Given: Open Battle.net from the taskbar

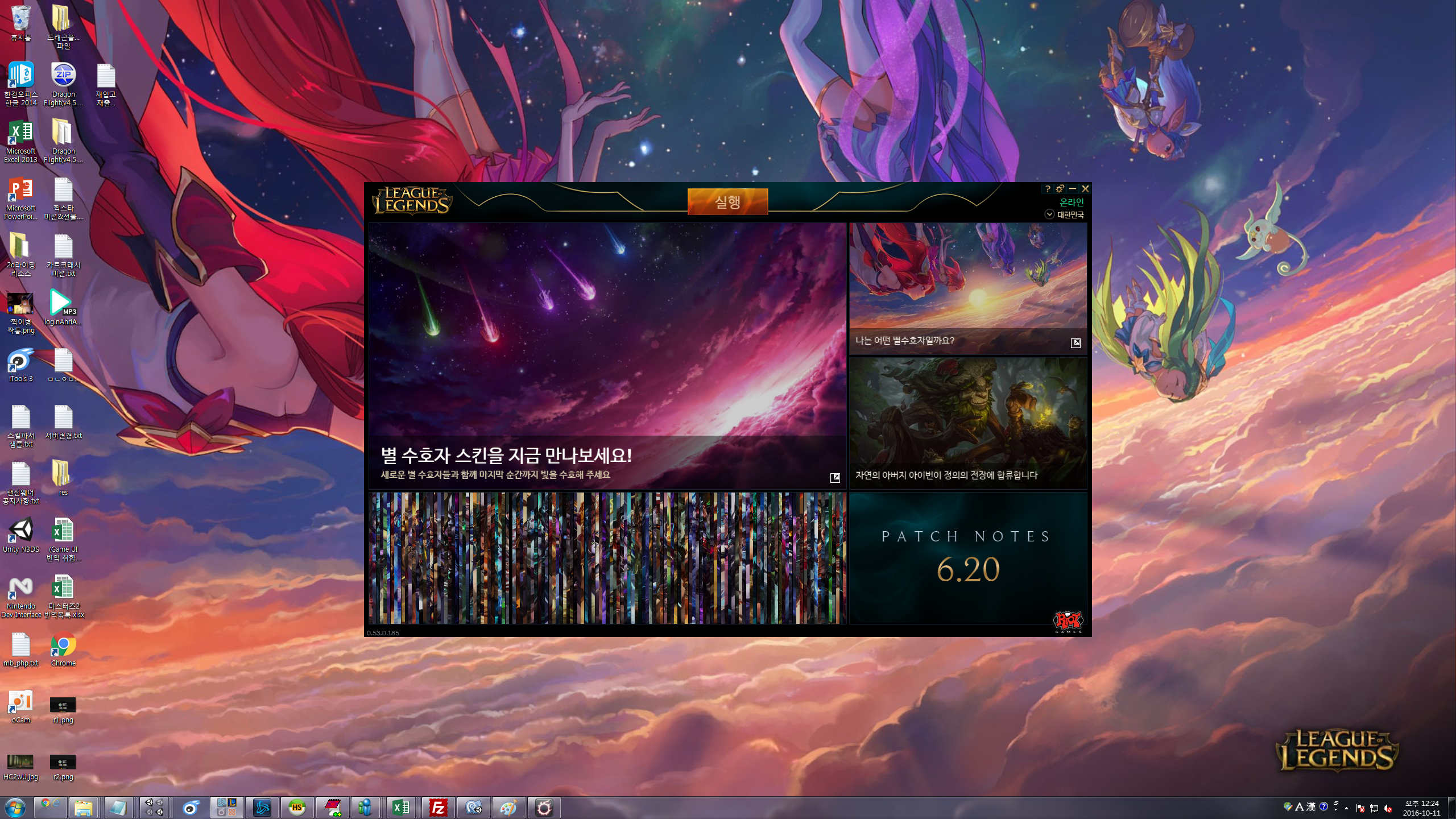Looking at the screenshot, I should [x=262, y=808].
